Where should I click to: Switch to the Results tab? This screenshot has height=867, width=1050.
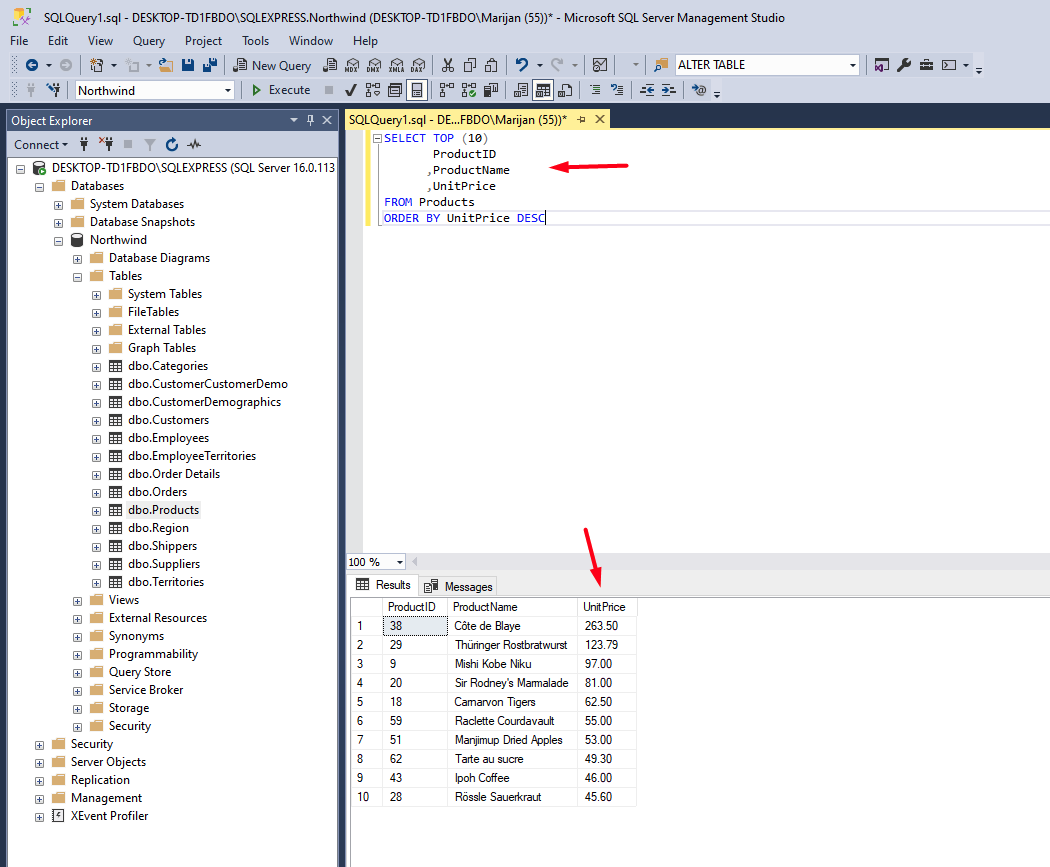(384, 584)
